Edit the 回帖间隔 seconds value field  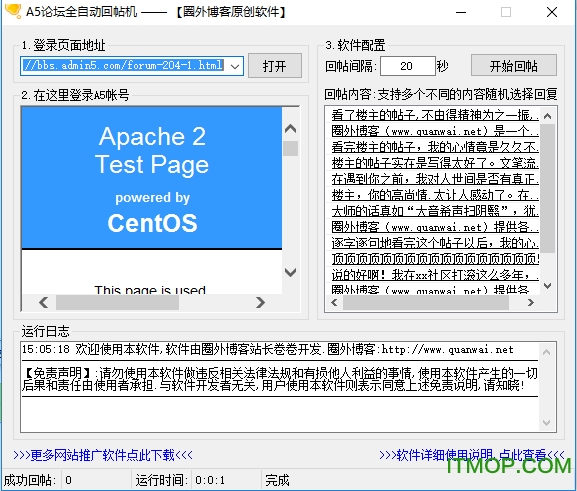(x=407, y=66)
